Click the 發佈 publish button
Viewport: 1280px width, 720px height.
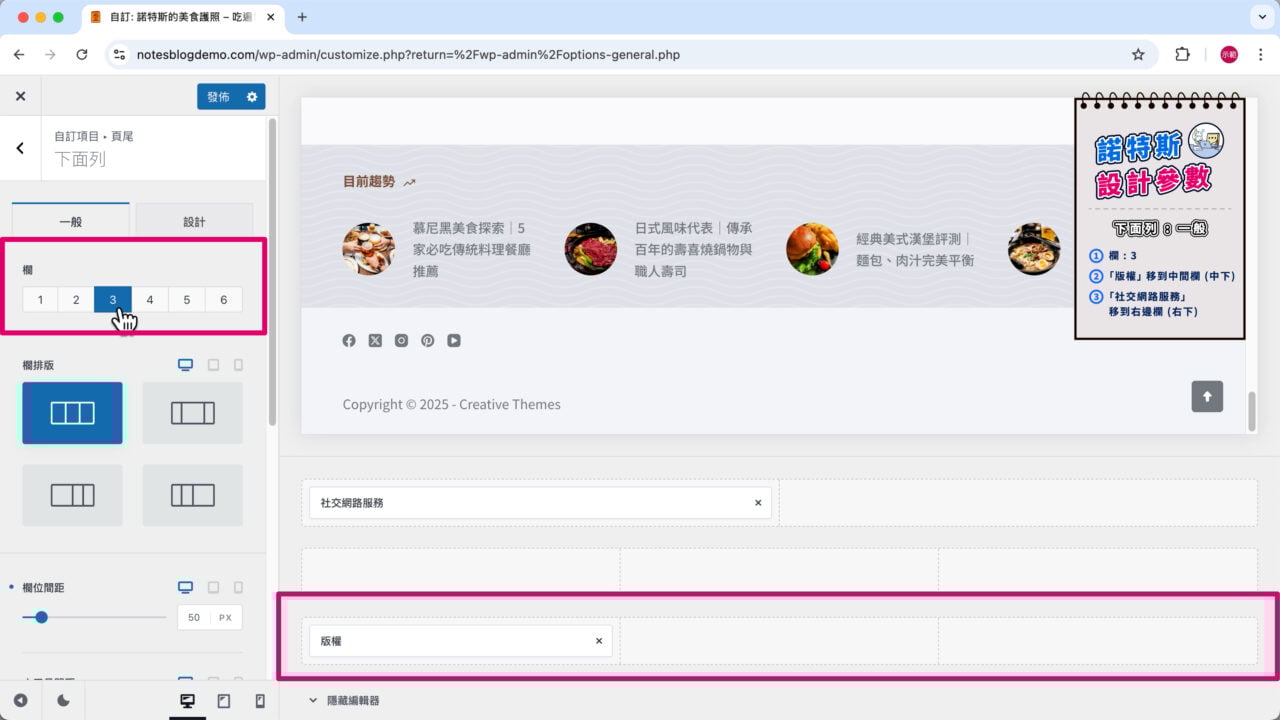pyautogui.click(x=219, y=97)
